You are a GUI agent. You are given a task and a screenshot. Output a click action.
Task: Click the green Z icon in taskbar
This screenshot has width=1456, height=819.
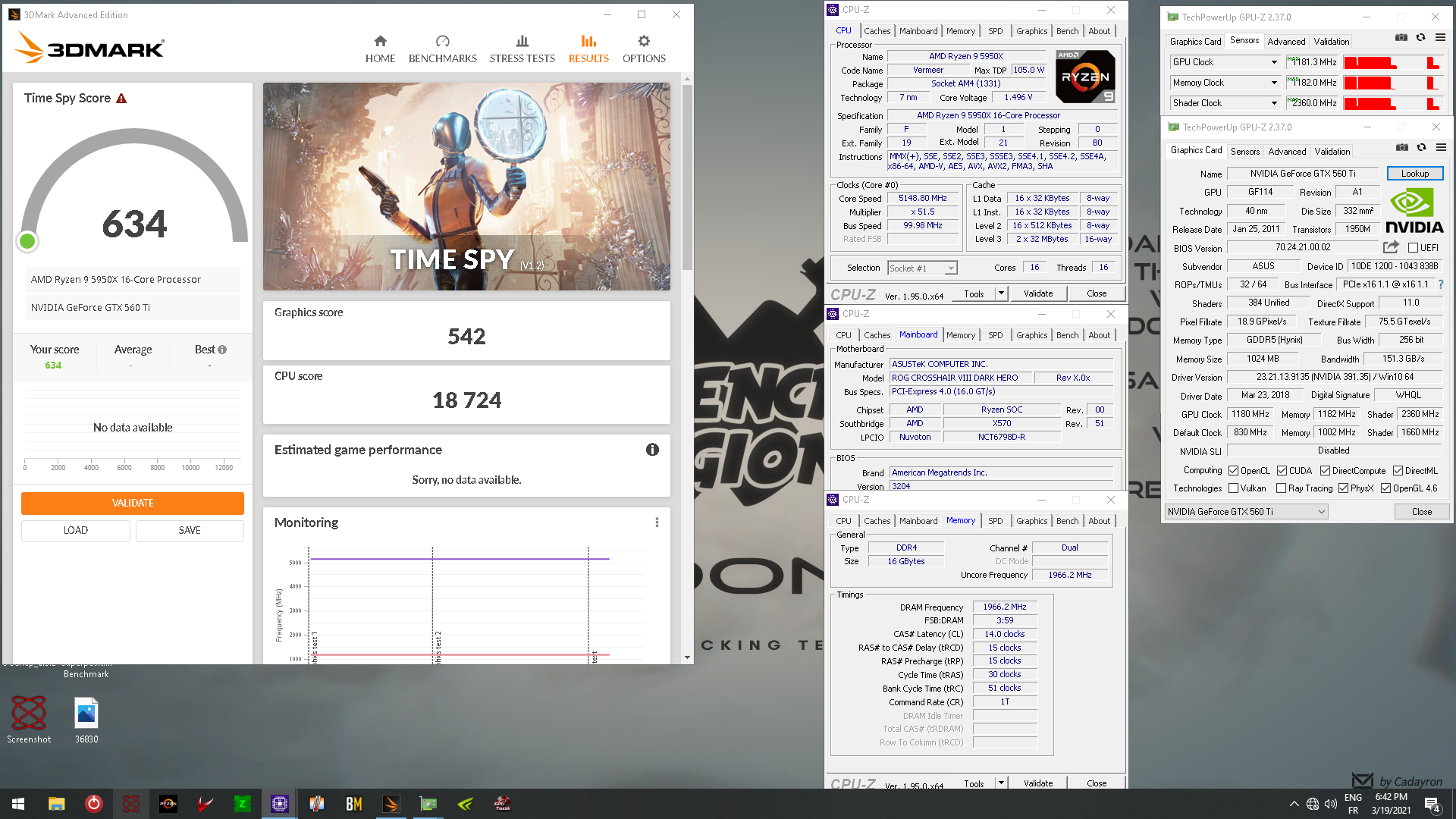tap(242, 804)
